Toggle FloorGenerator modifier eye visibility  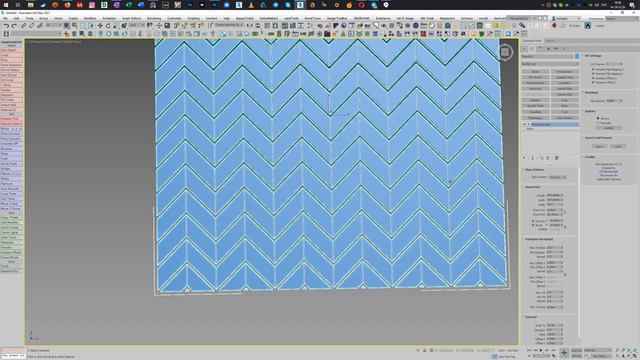(524, 124)
